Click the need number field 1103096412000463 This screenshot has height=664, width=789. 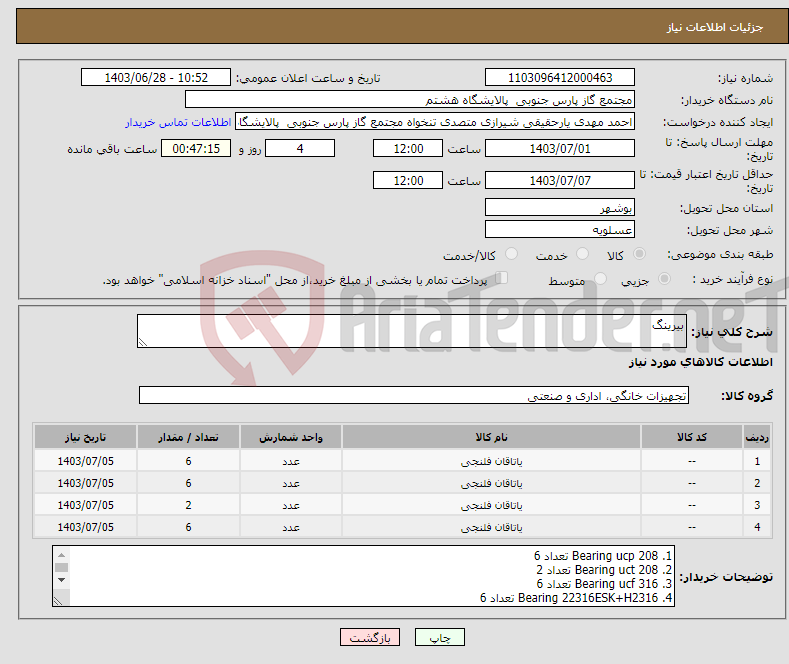pos(560,77)
